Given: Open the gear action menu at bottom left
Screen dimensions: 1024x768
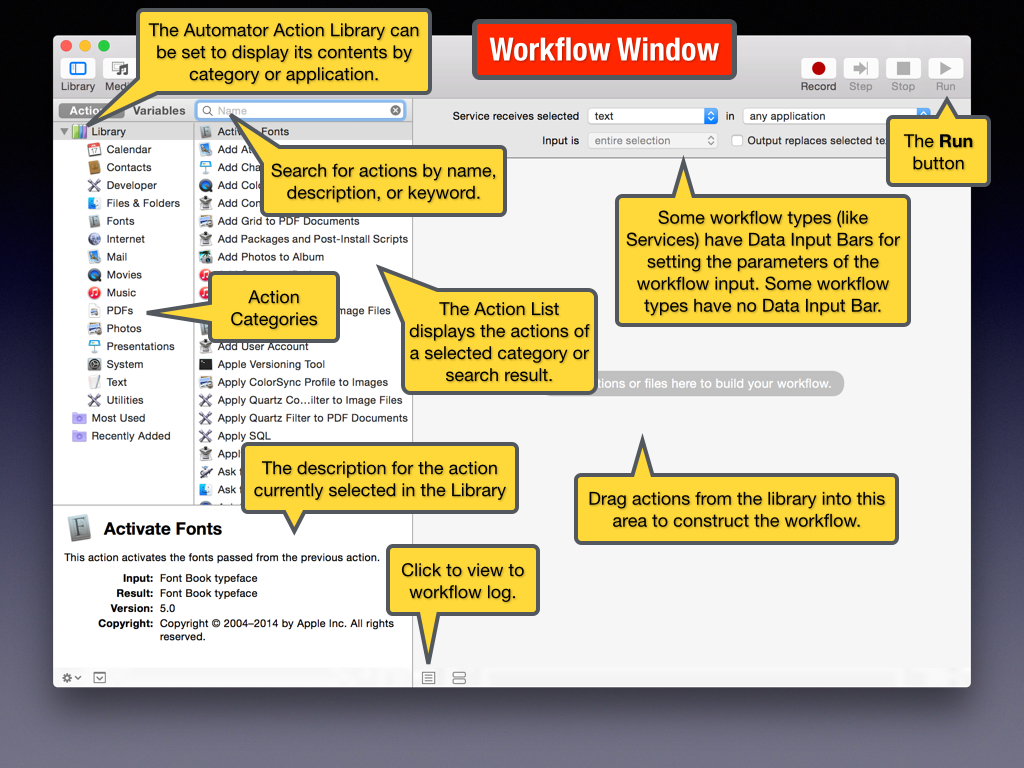Looking at the screenshot, I should pos(72,677).
